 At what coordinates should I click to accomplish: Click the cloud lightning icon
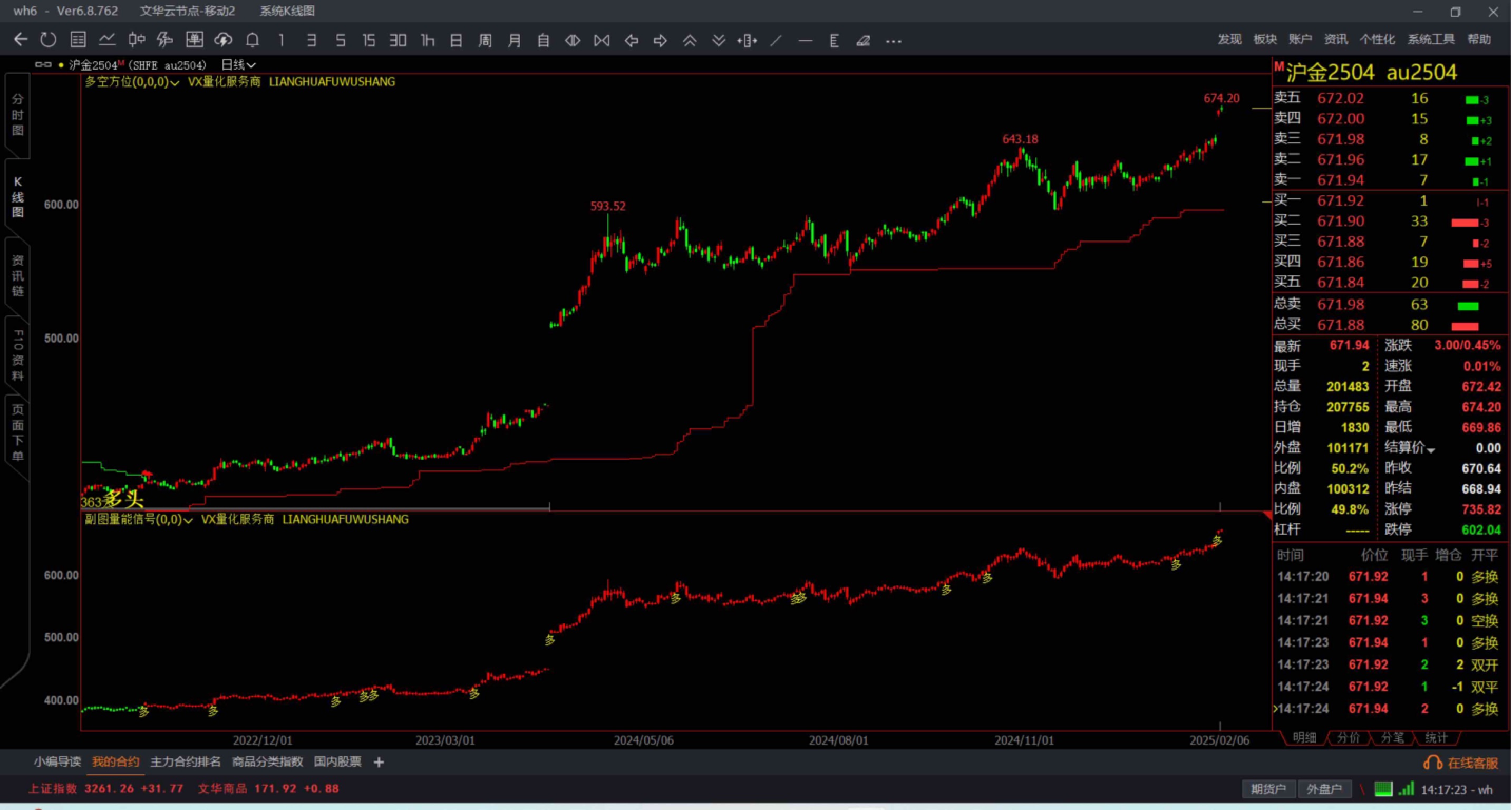tap(223, 40)
